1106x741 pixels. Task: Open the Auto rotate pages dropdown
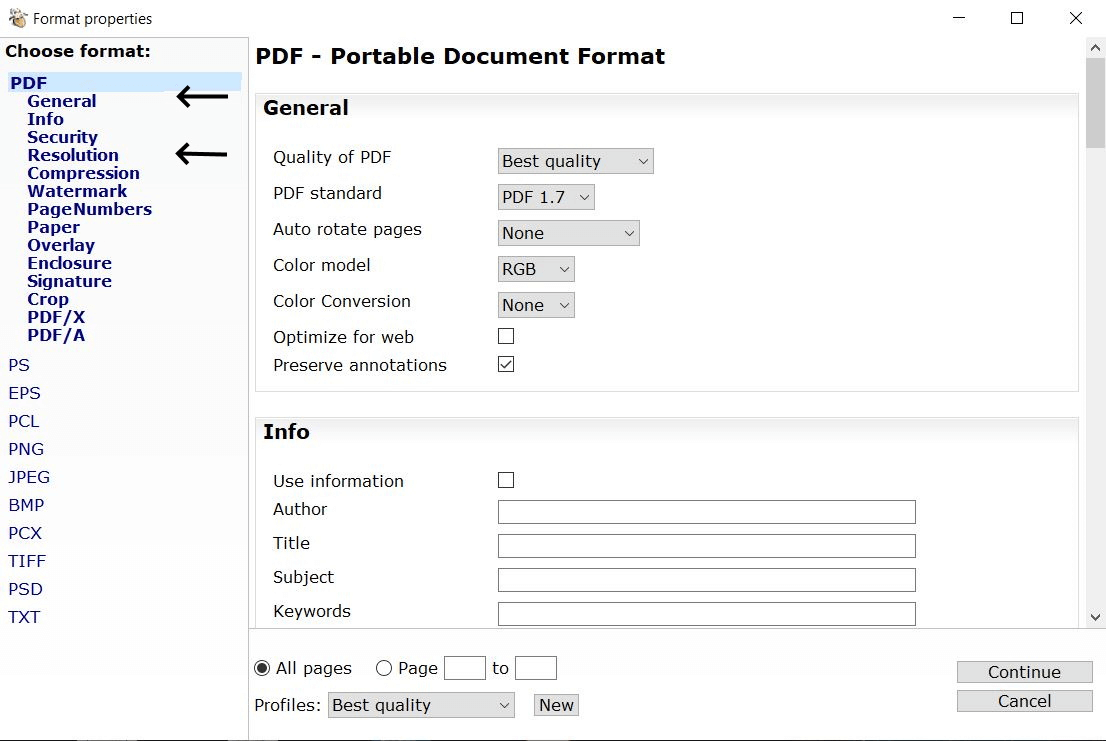pos(568,233)
